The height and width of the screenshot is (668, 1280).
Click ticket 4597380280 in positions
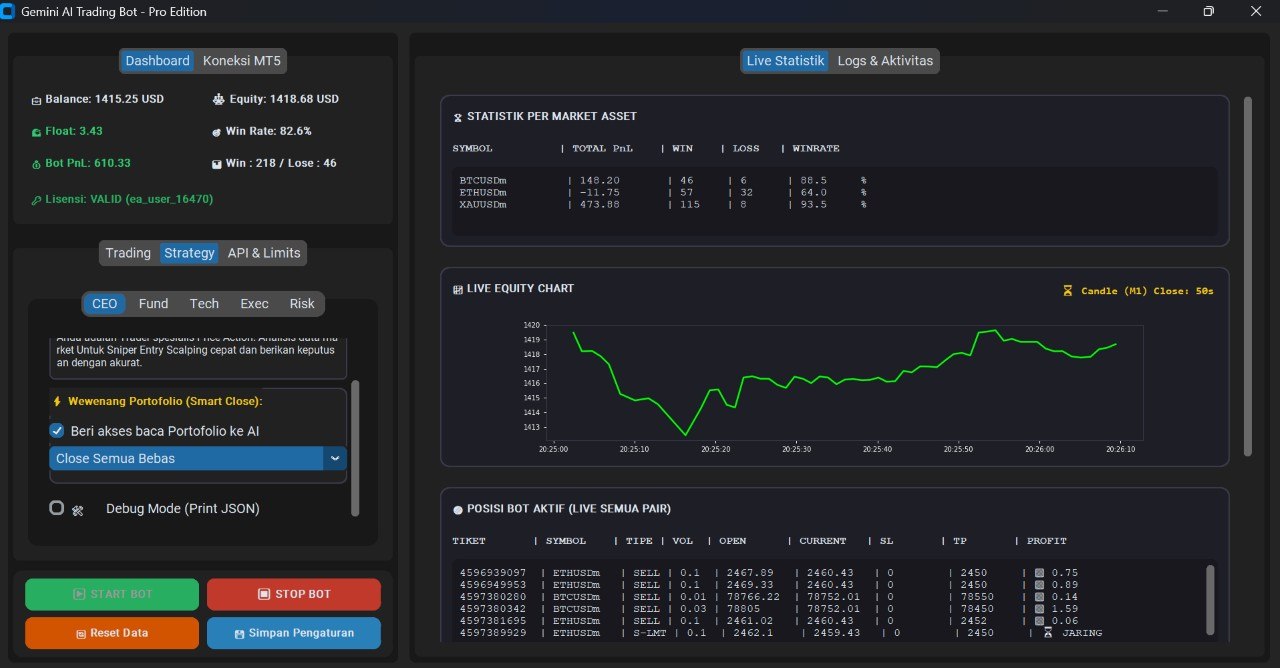point(493,597)
